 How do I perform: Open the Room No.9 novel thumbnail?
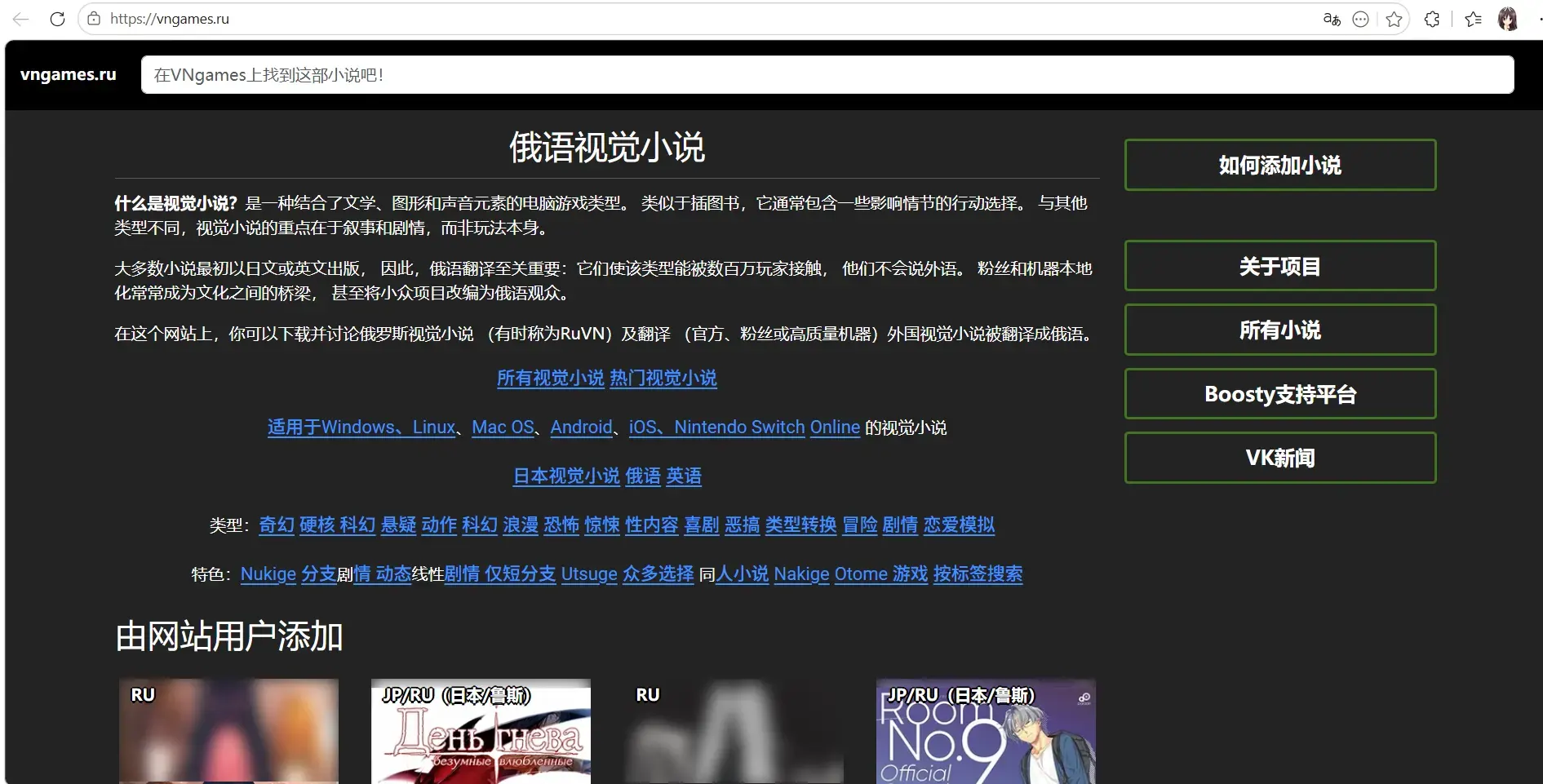[x=986, y=731]
